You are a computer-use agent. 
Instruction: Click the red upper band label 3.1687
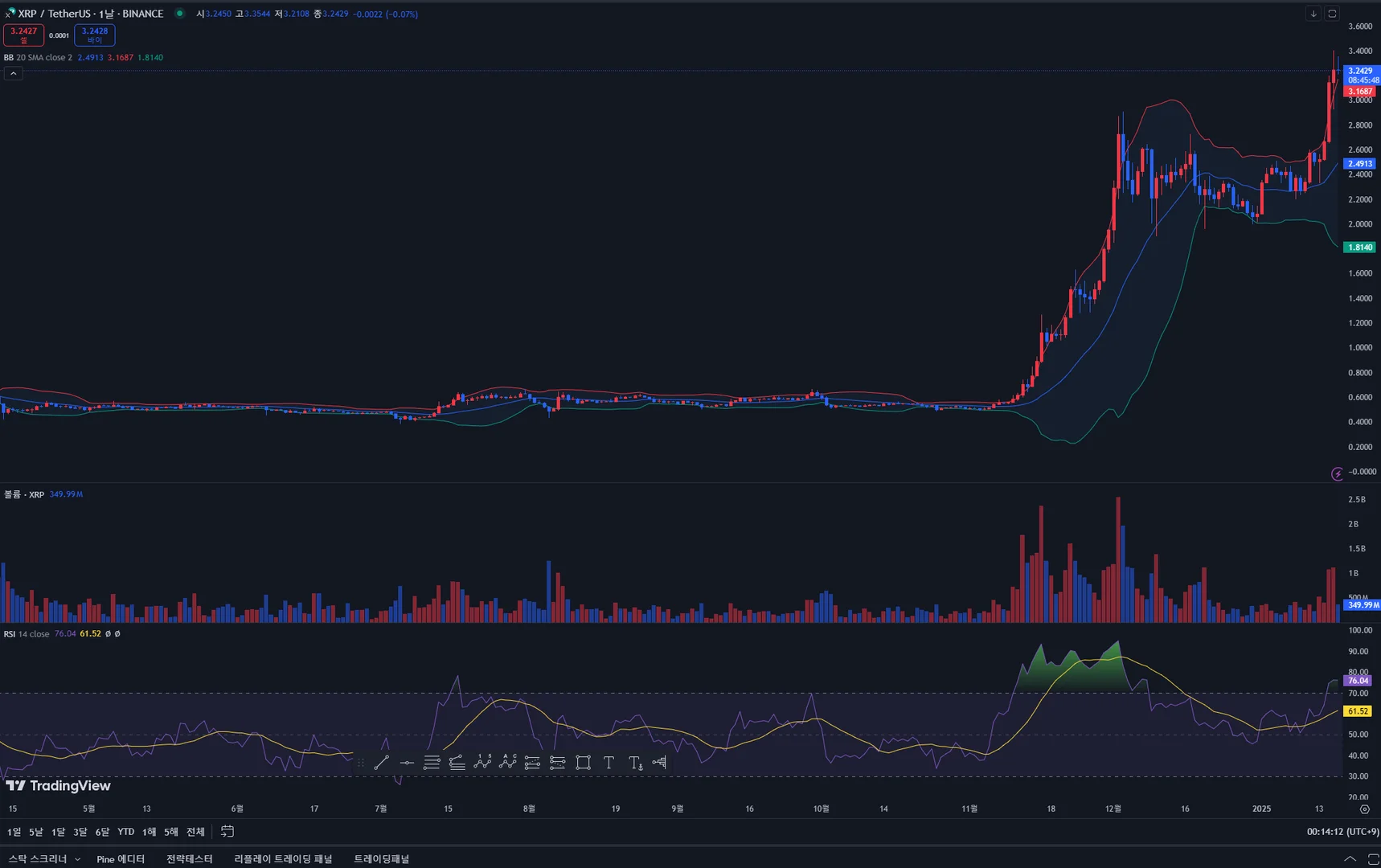click(1360, 91)
